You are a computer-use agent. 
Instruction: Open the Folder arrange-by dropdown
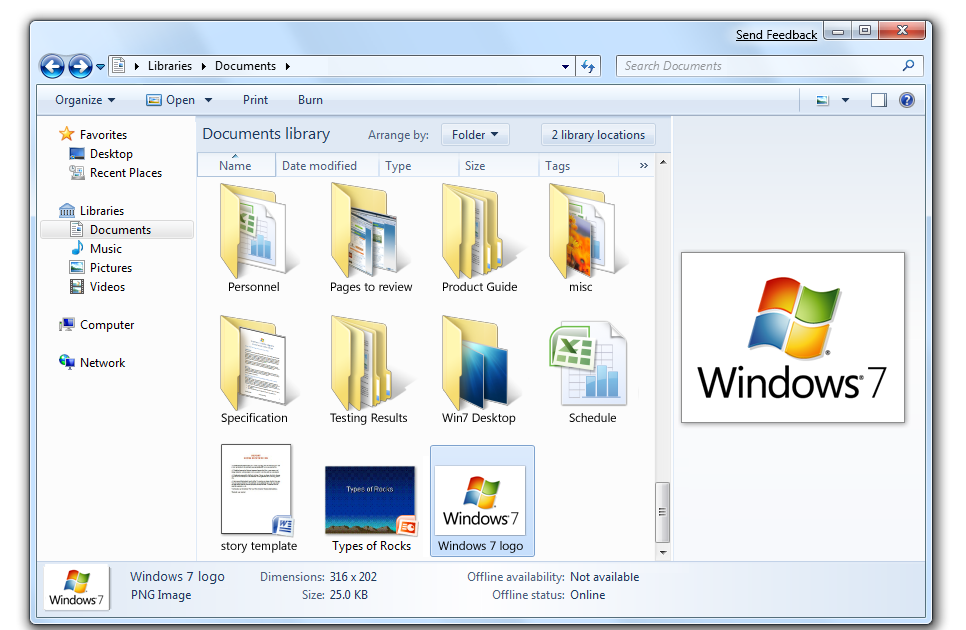(476, 134)
